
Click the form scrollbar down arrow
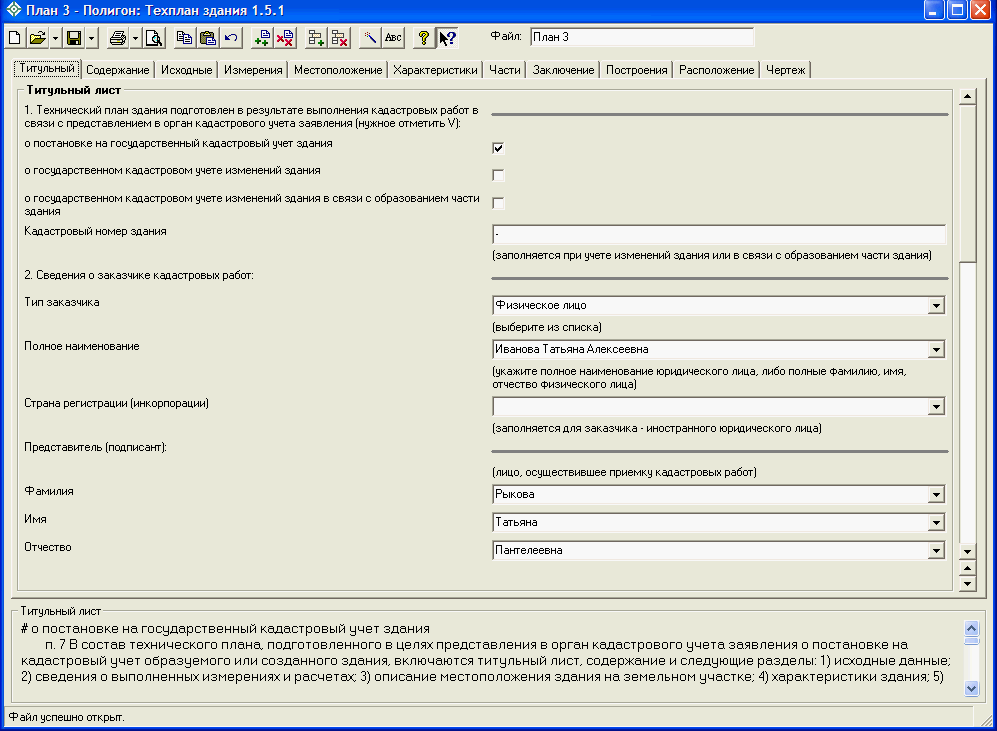[967, 552]
